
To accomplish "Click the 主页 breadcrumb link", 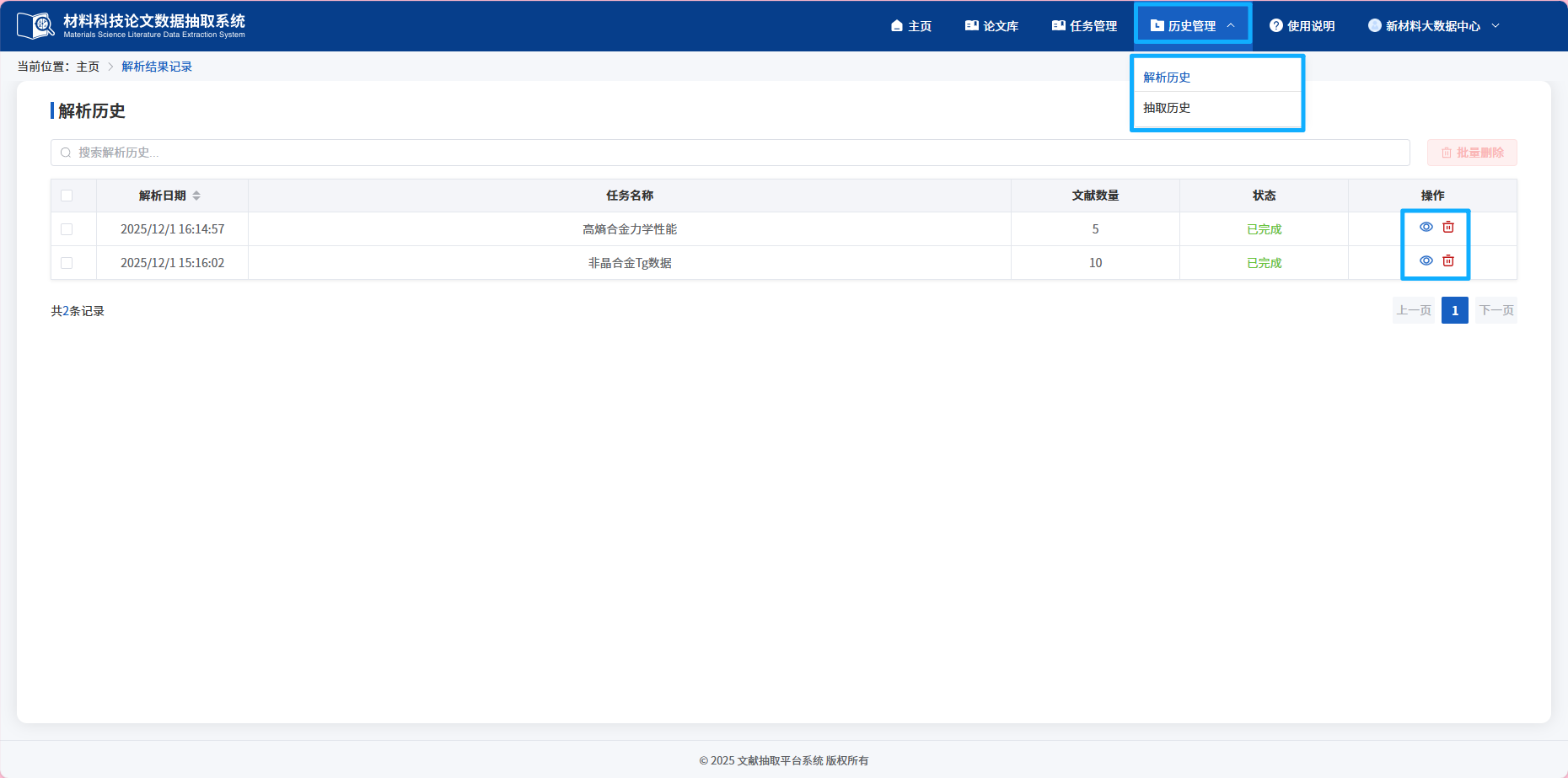I will pyautogui.click(x=88, y=67).
